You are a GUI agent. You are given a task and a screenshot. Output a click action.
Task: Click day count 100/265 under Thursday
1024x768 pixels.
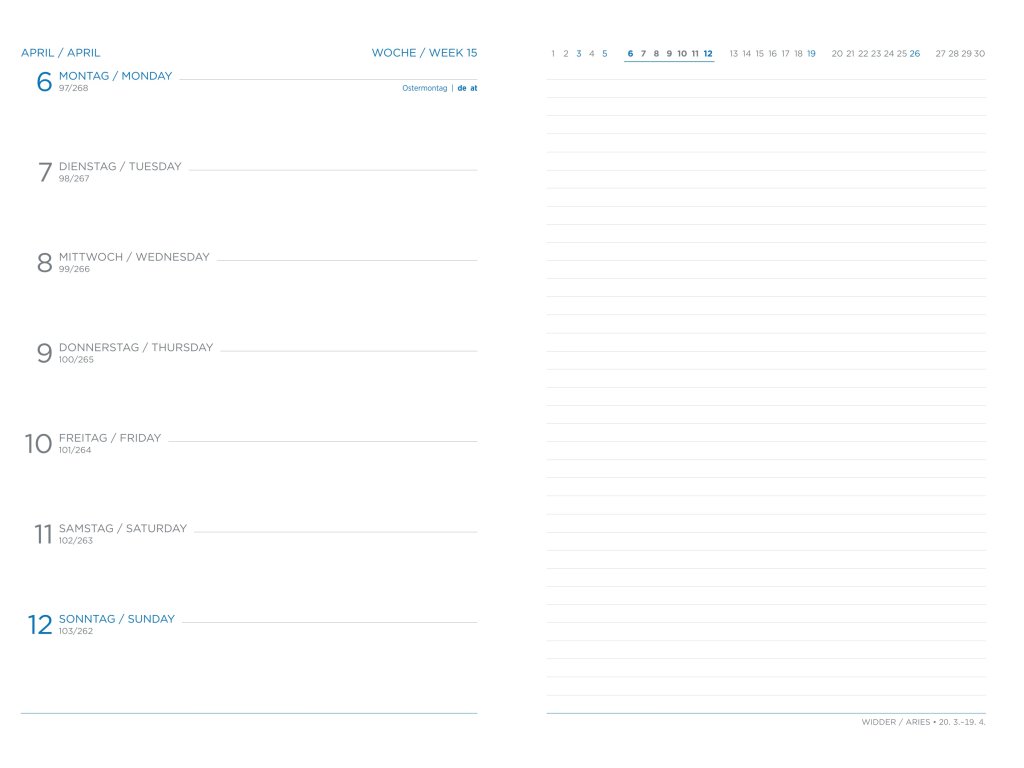(76, 360)
